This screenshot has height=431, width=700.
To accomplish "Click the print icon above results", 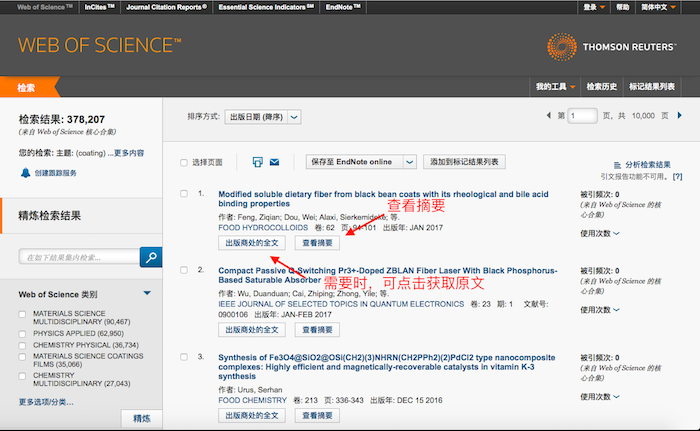I will tap(257, 162).
